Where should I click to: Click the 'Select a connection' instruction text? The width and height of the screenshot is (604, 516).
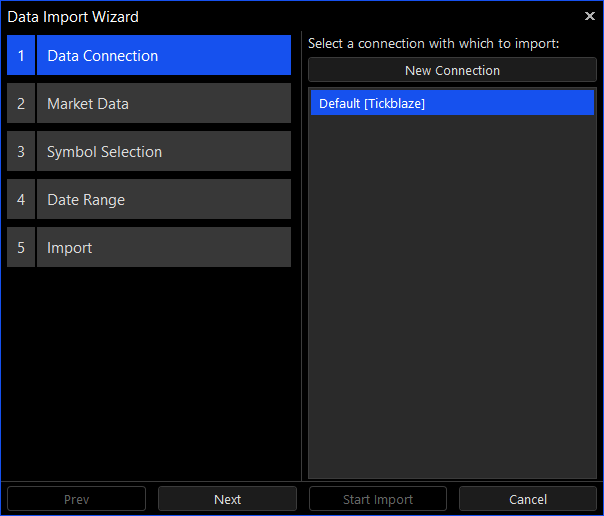pos(433,44)
